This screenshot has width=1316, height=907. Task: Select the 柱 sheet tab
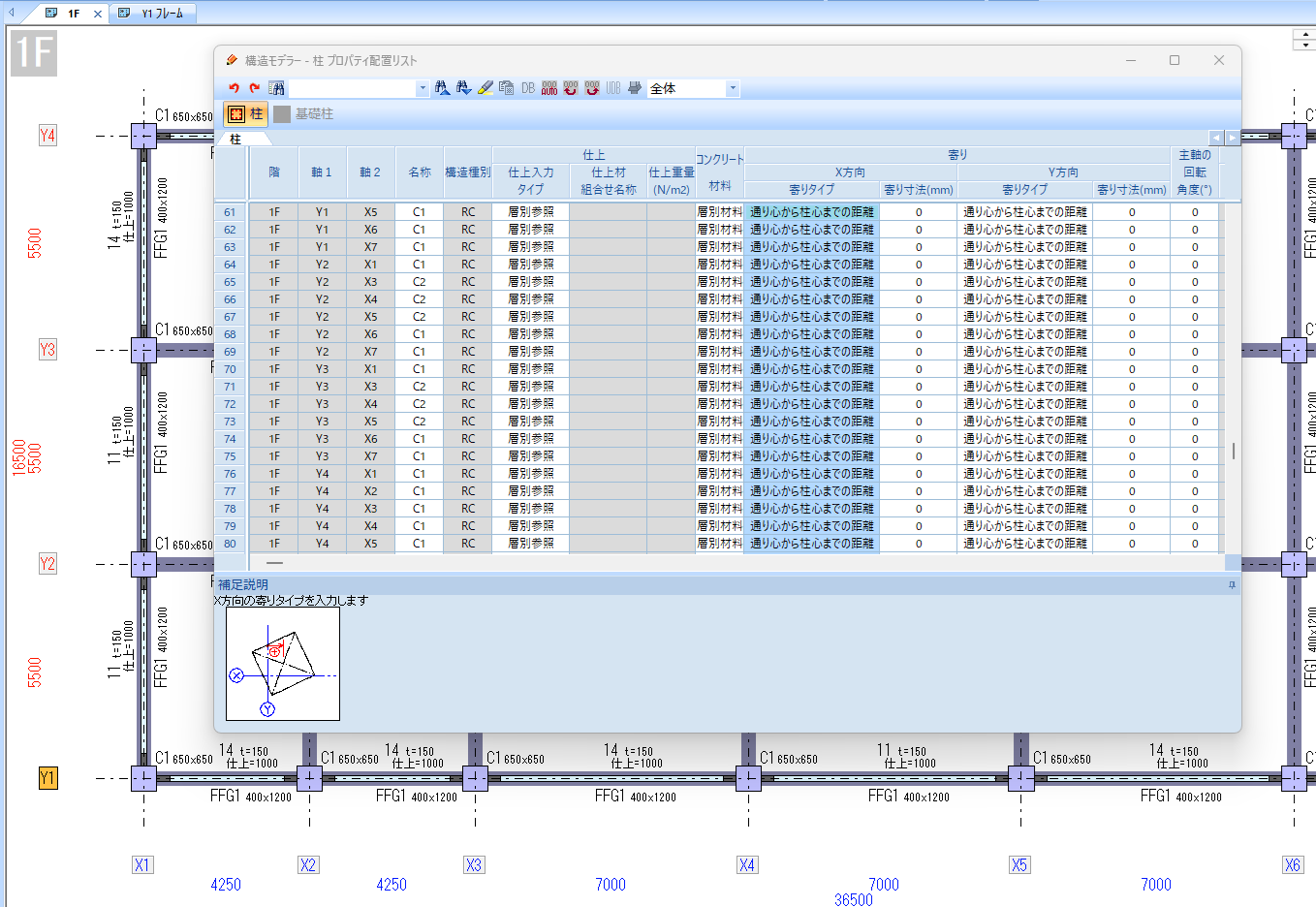(235, 140)
